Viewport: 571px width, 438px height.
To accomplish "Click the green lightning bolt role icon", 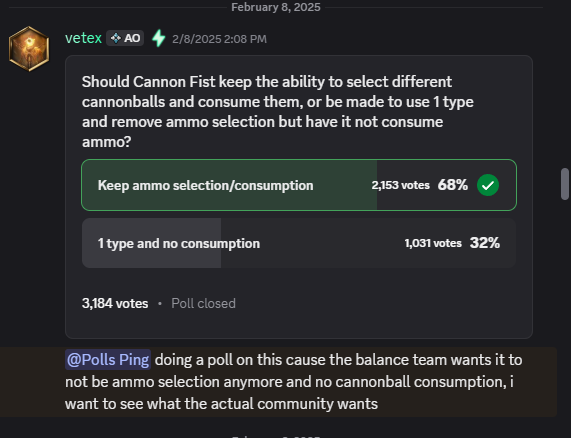I will 158,38.
